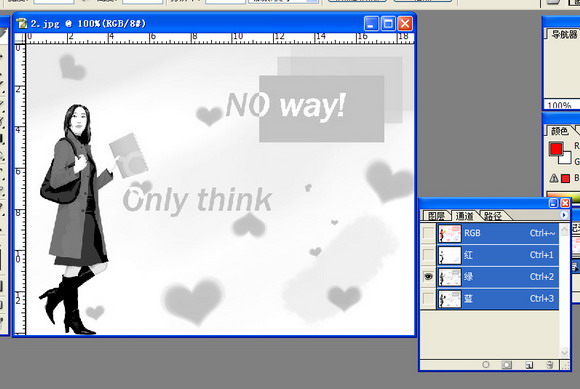Viewport: 580px width, 389px height.
Task: Select the 通道 (Channels) tab
Action: 464,216
